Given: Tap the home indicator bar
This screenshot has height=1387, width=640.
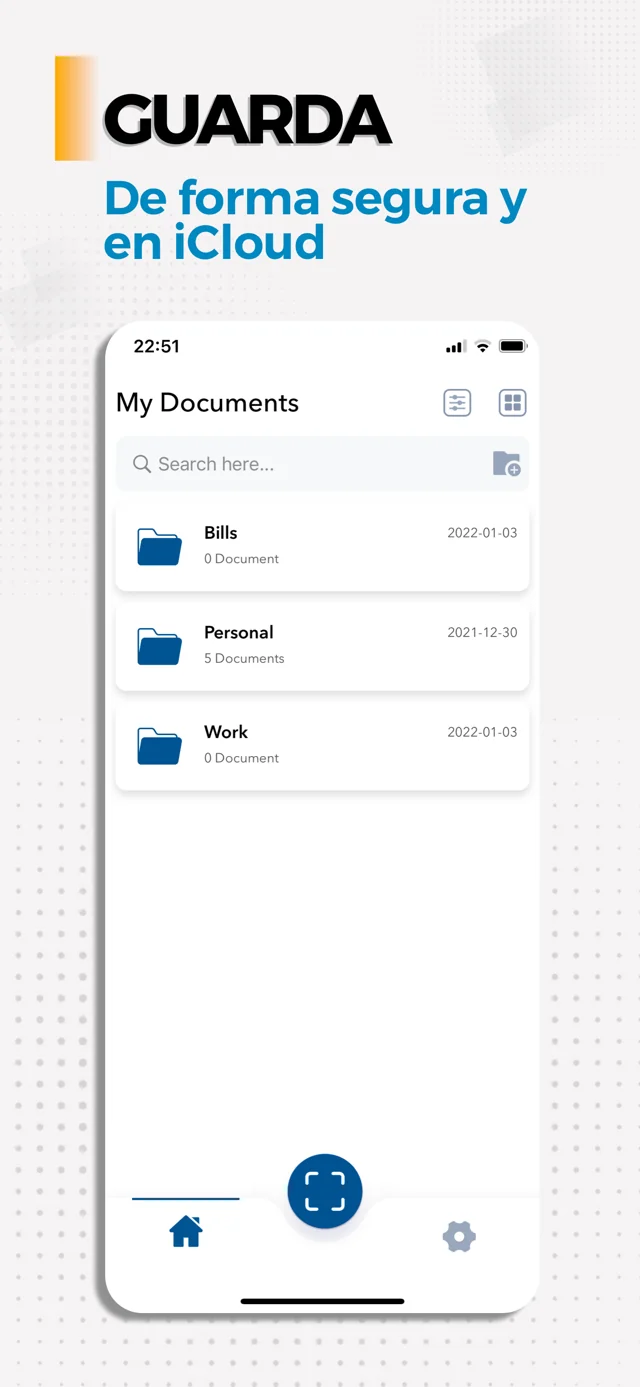Looking at the screenshot, I should [x=322, y=1301].
